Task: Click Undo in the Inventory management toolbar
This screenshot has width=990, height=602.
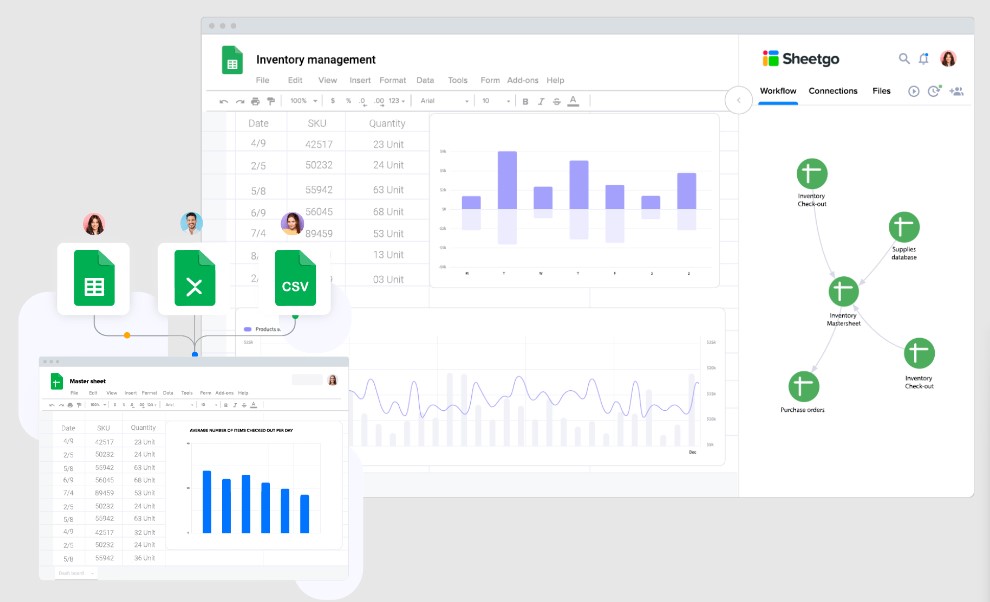Action: pyautogui.click(x=224, y=101)
